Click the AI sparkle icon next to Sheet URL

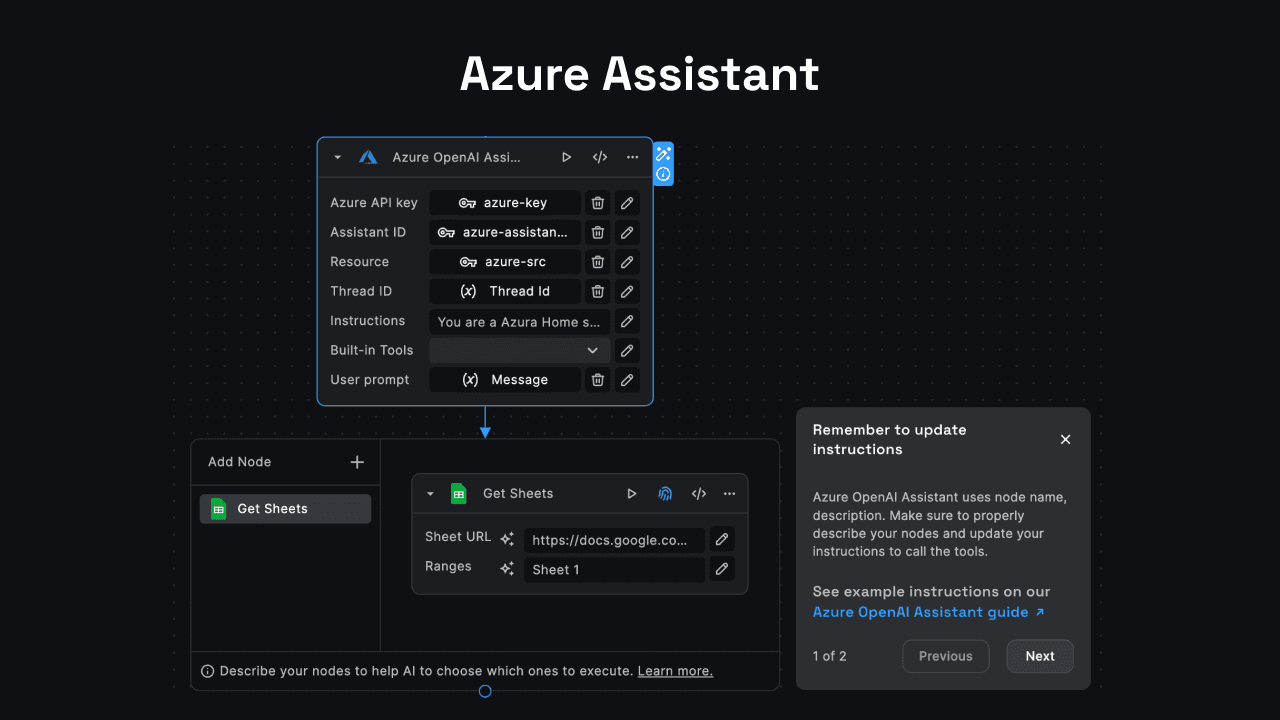pos(507,538)
